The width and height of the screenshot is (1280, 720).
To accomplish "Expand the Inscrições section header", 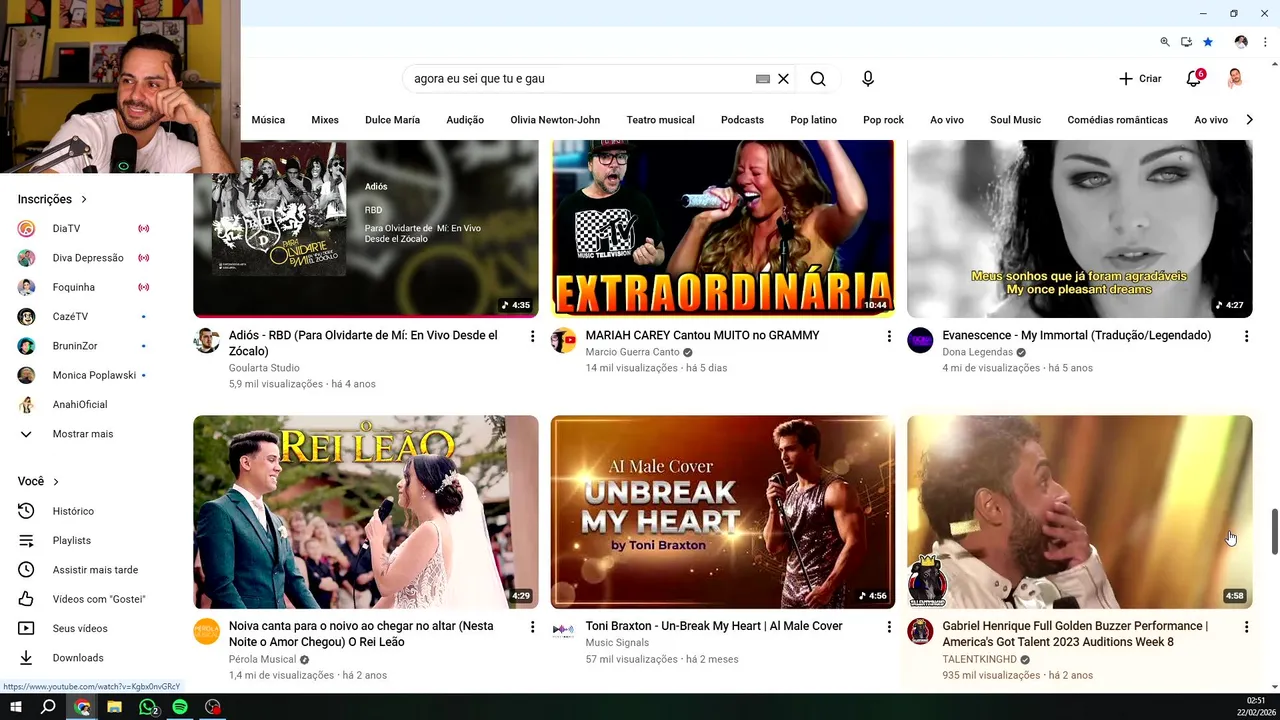I will pyautogui.click(x=52, y=199).
